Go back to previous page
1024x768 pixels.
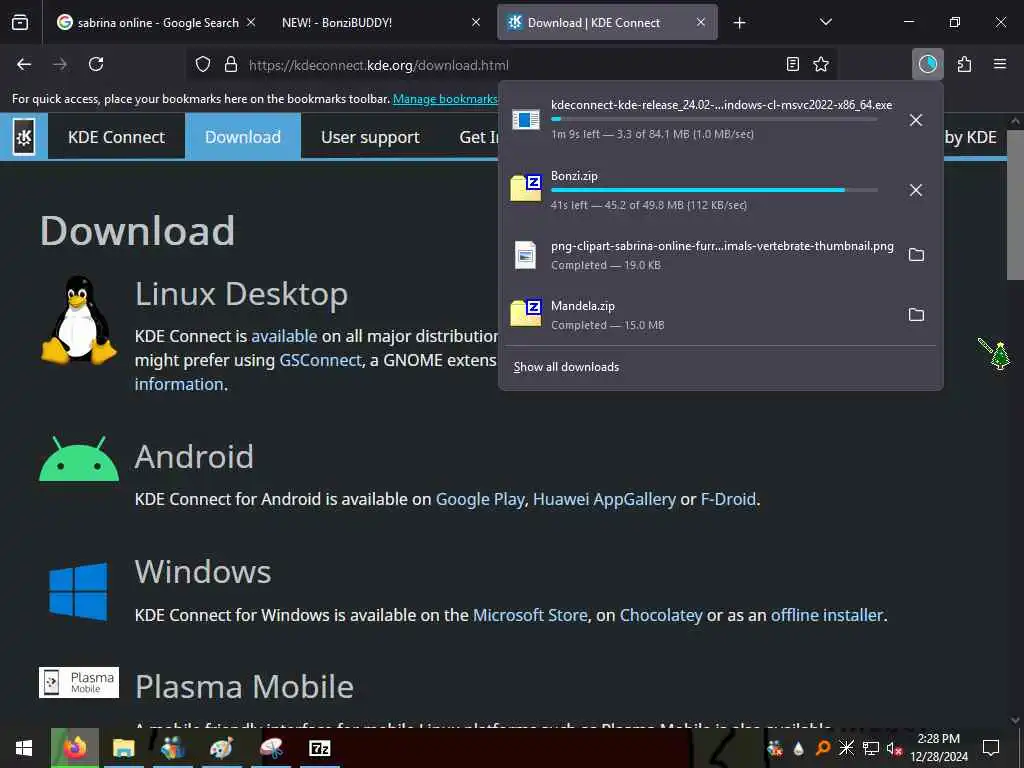pyautogui.click(x=24, y=64)
